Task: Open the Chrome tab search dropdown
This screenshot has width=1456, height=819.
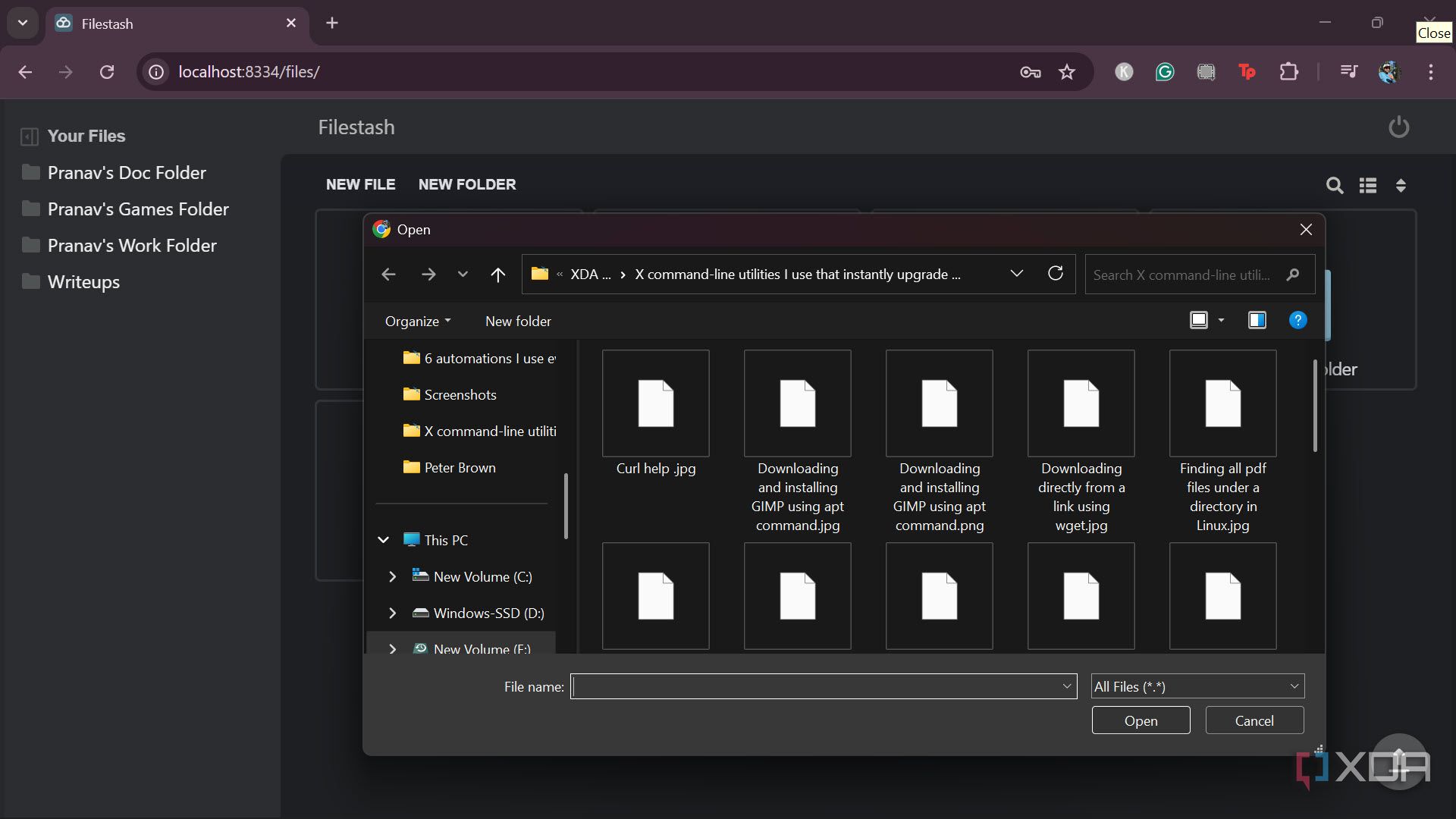Action: [23, 24]
